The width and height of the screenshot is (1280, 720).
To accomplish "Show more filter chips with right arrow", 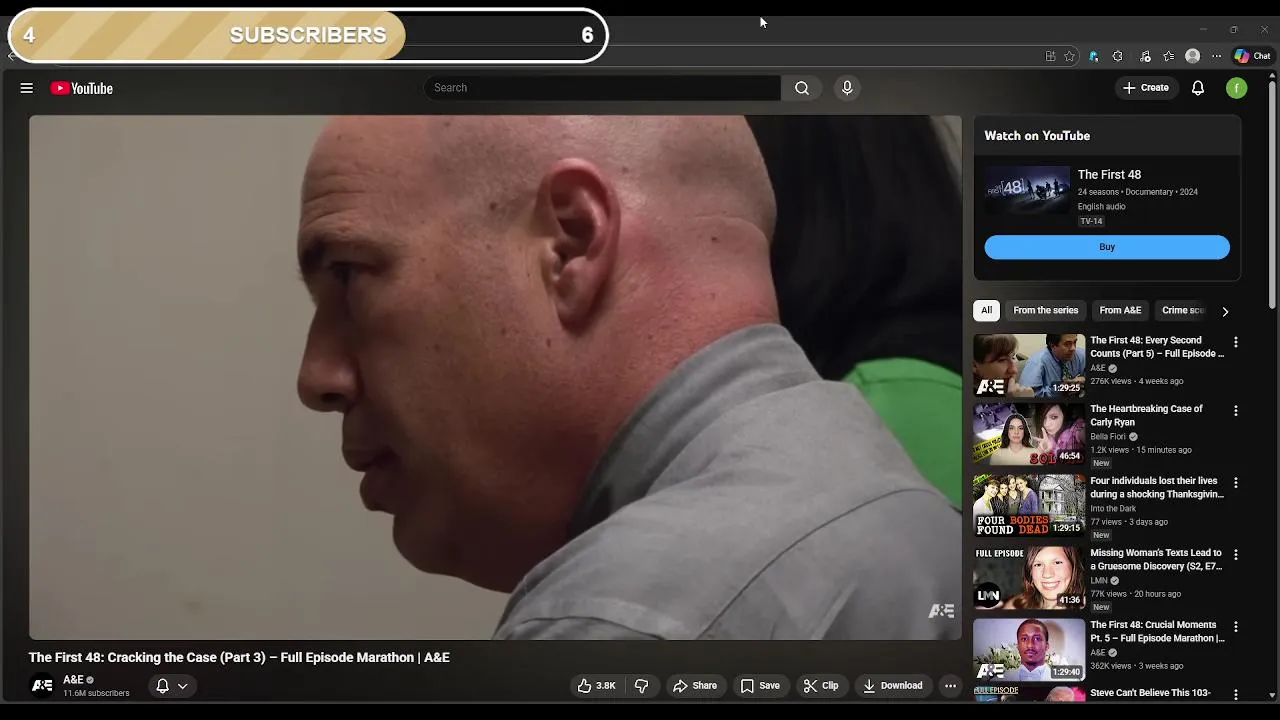I will [x=1225, y=311].
